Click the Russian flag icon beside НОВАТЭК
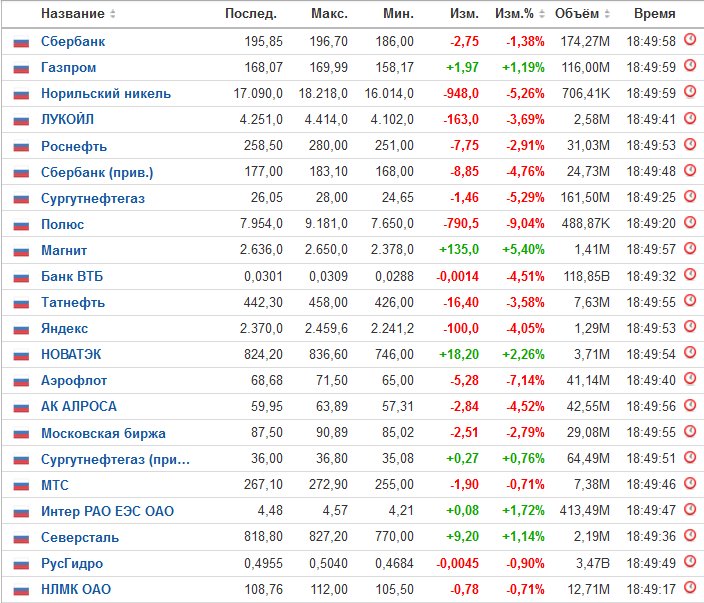704x603 pixels. pos(21,355)
